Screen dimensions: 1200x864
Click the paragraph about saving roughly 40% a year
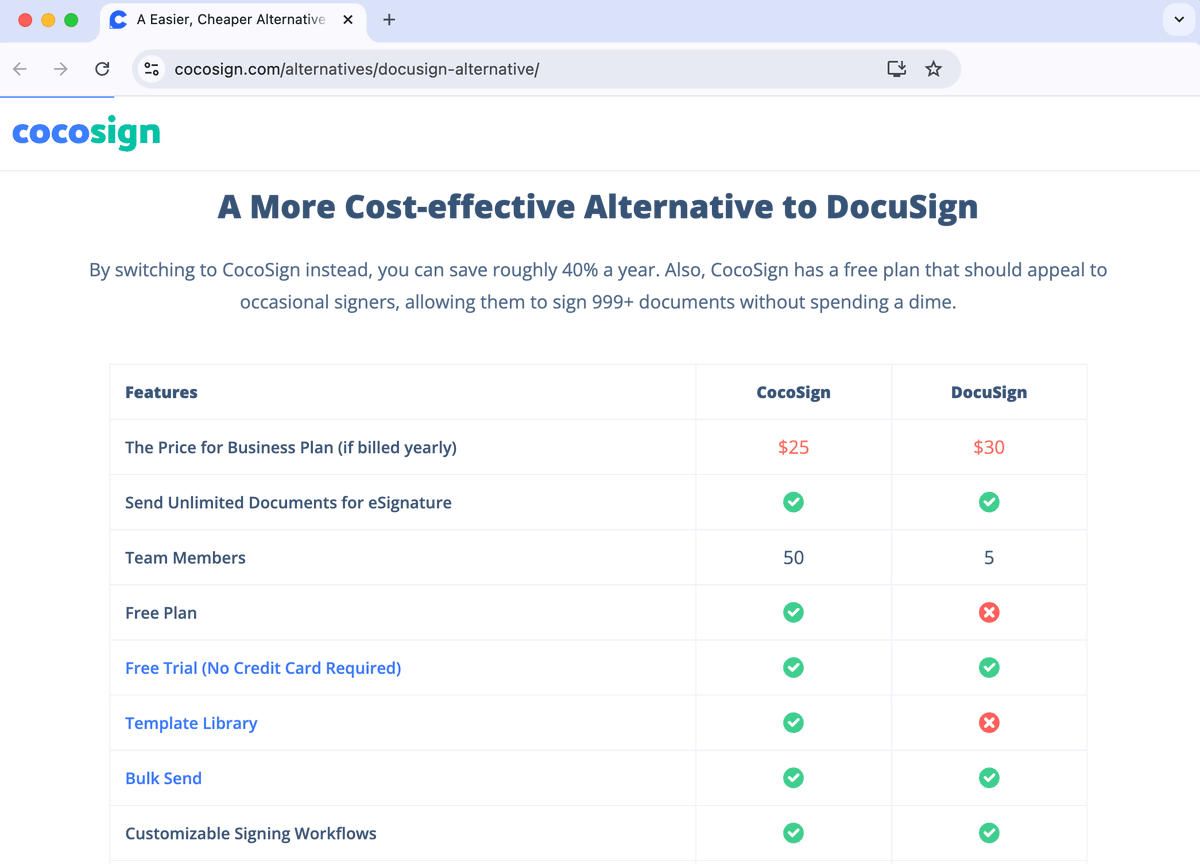(598, 286)
